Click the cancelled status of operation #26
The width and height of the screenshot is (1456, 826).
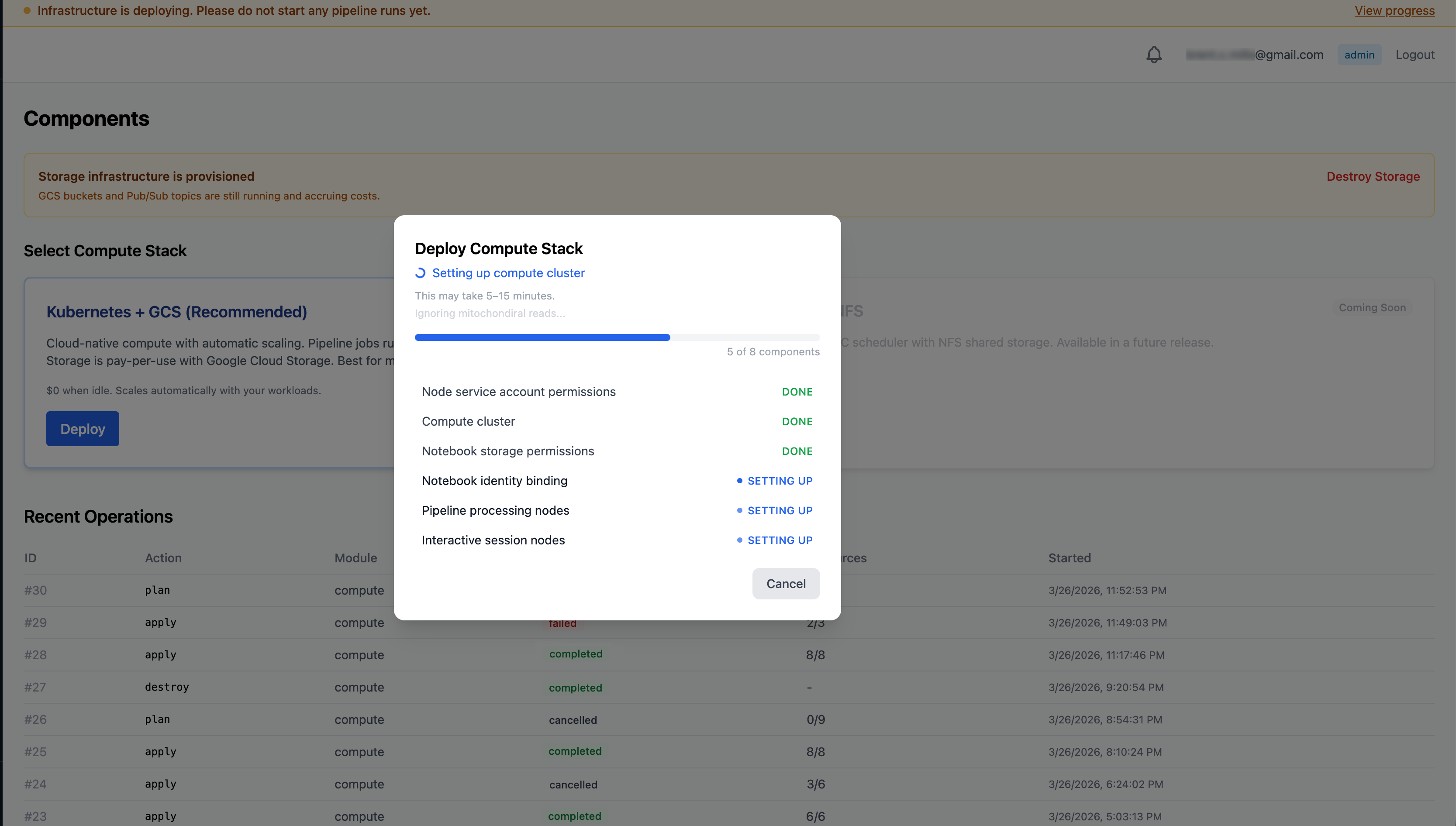573,720
